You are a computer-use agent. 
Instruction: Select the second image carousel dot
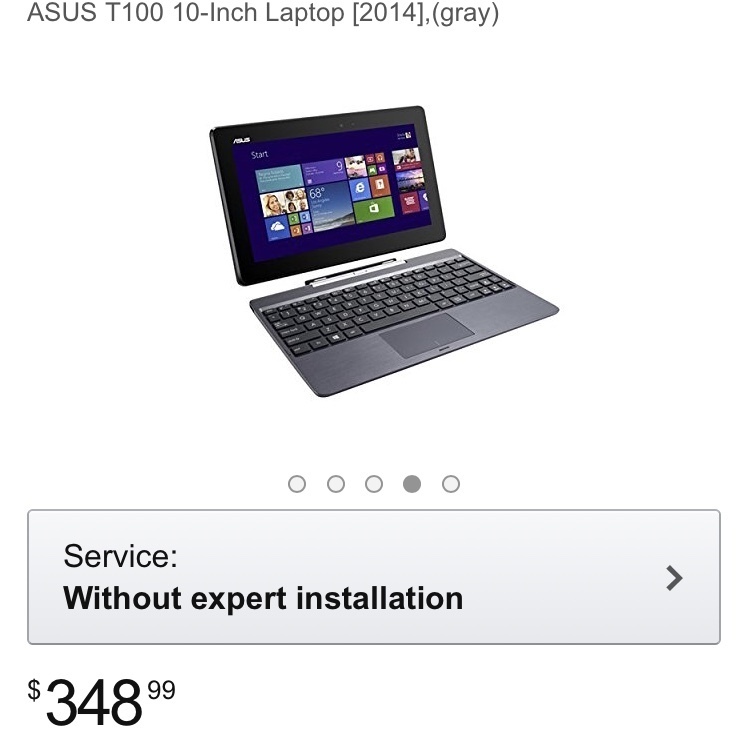point(336,484)
